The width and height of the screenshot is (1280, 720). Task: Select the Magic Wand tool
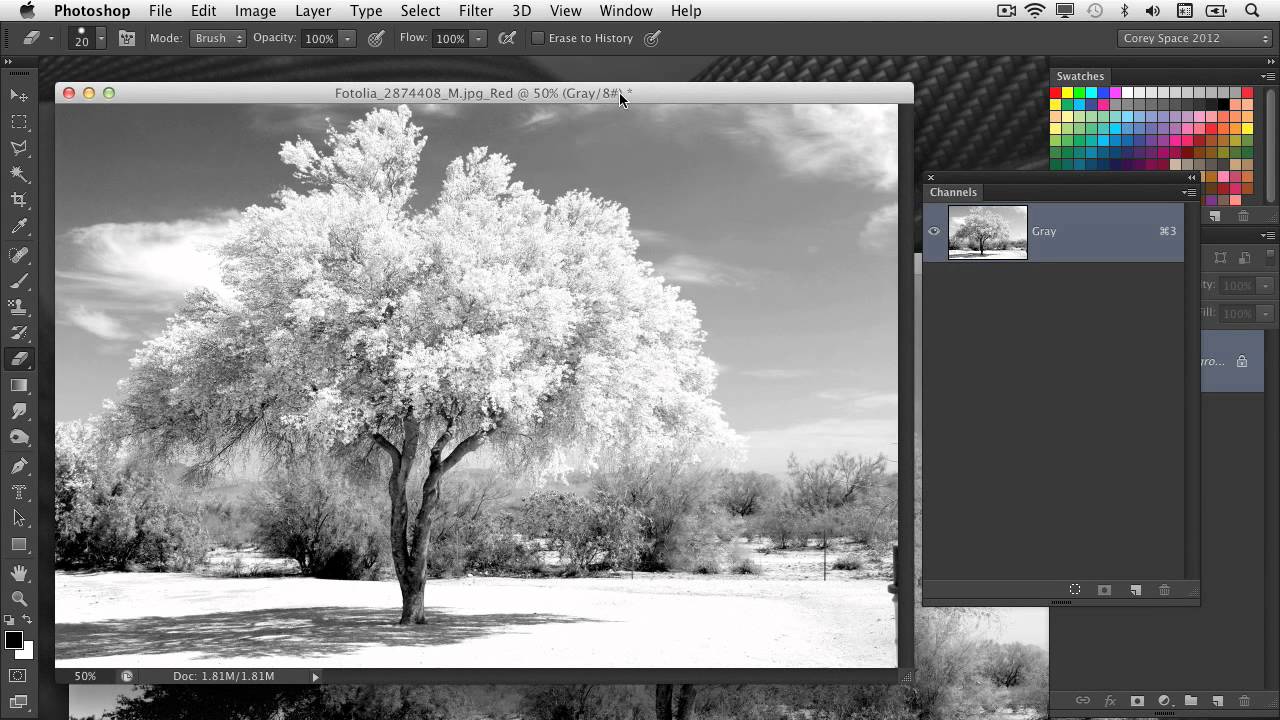click(19, 174)
